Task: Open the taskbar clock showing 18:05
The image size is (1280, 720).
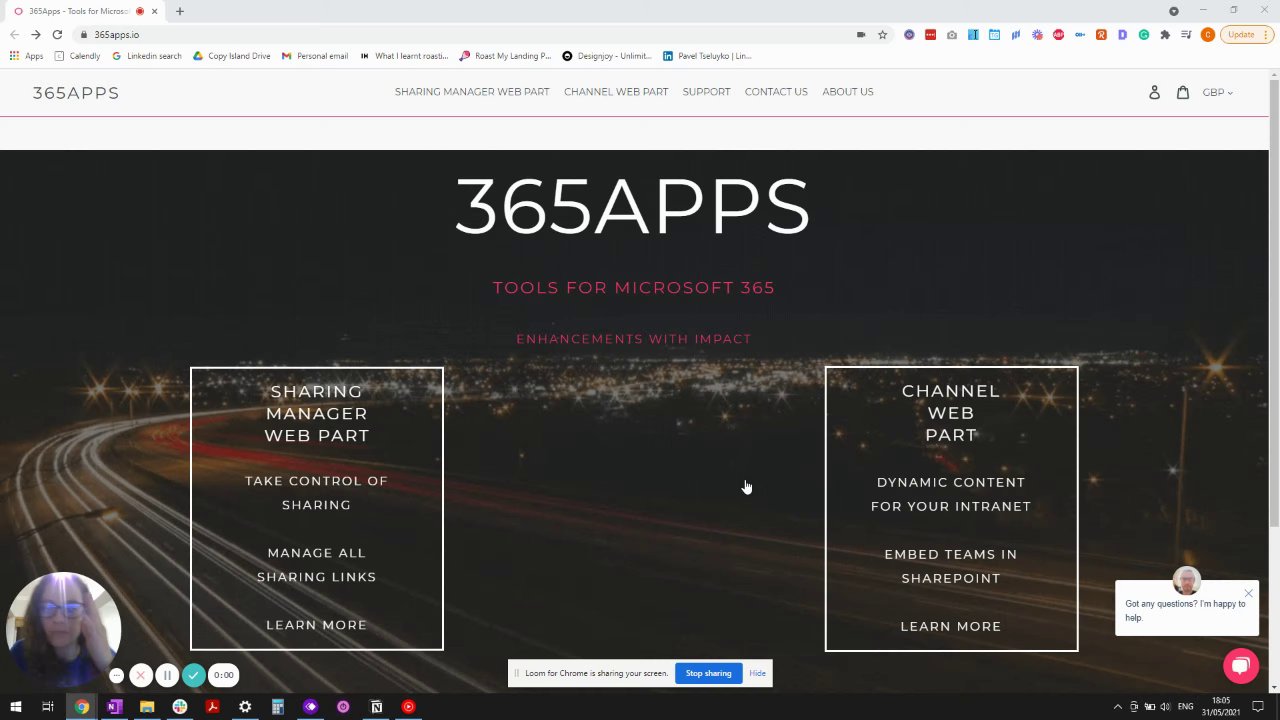Action: pos(1221,707)
